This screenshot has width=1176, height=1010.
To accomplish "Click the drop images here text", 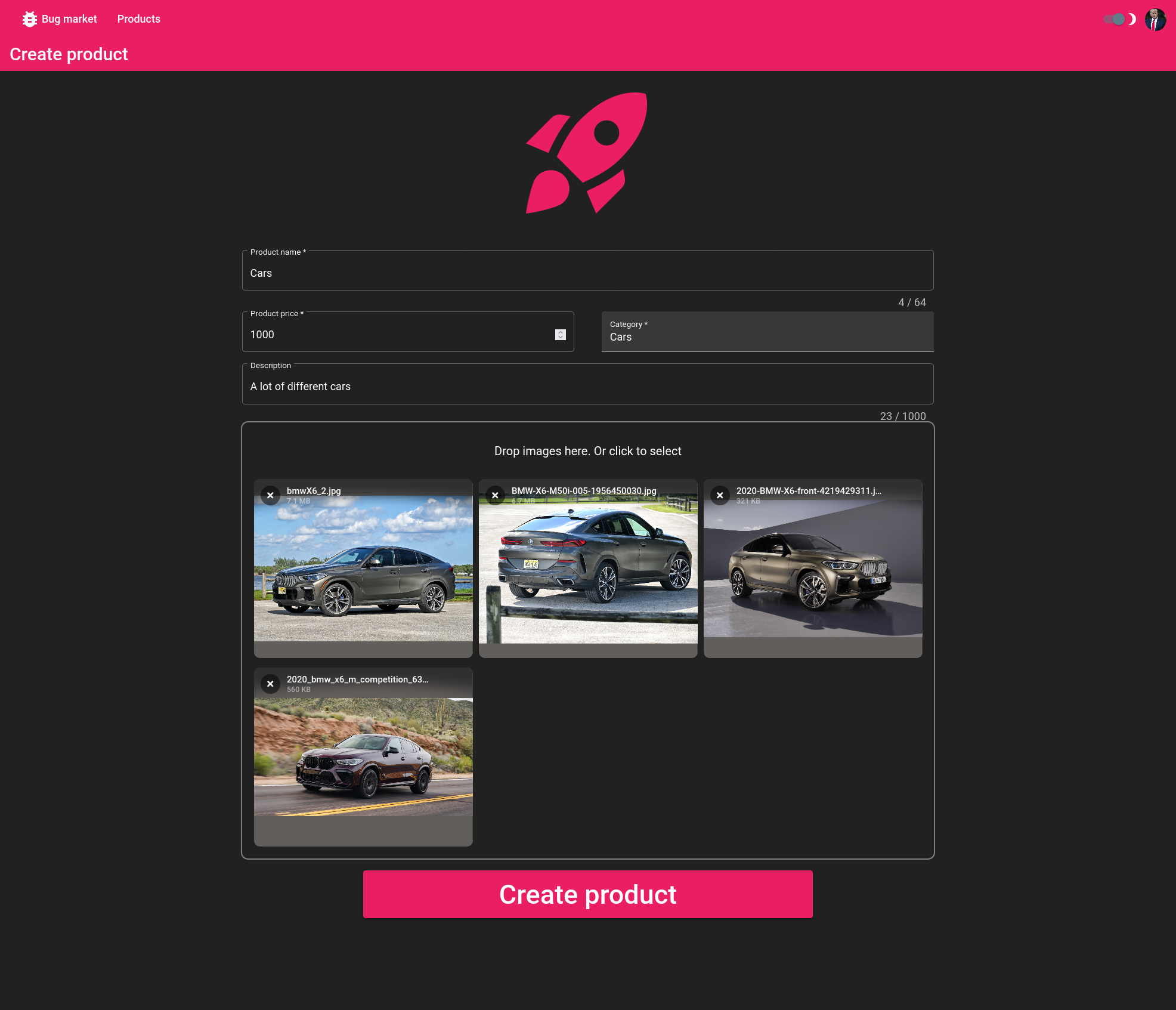I will point(587,451).
